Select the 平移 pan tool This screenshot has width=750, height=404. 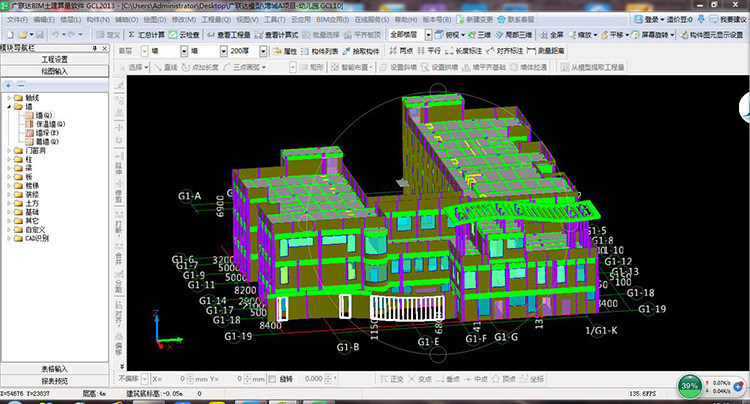tap(612, 35)
